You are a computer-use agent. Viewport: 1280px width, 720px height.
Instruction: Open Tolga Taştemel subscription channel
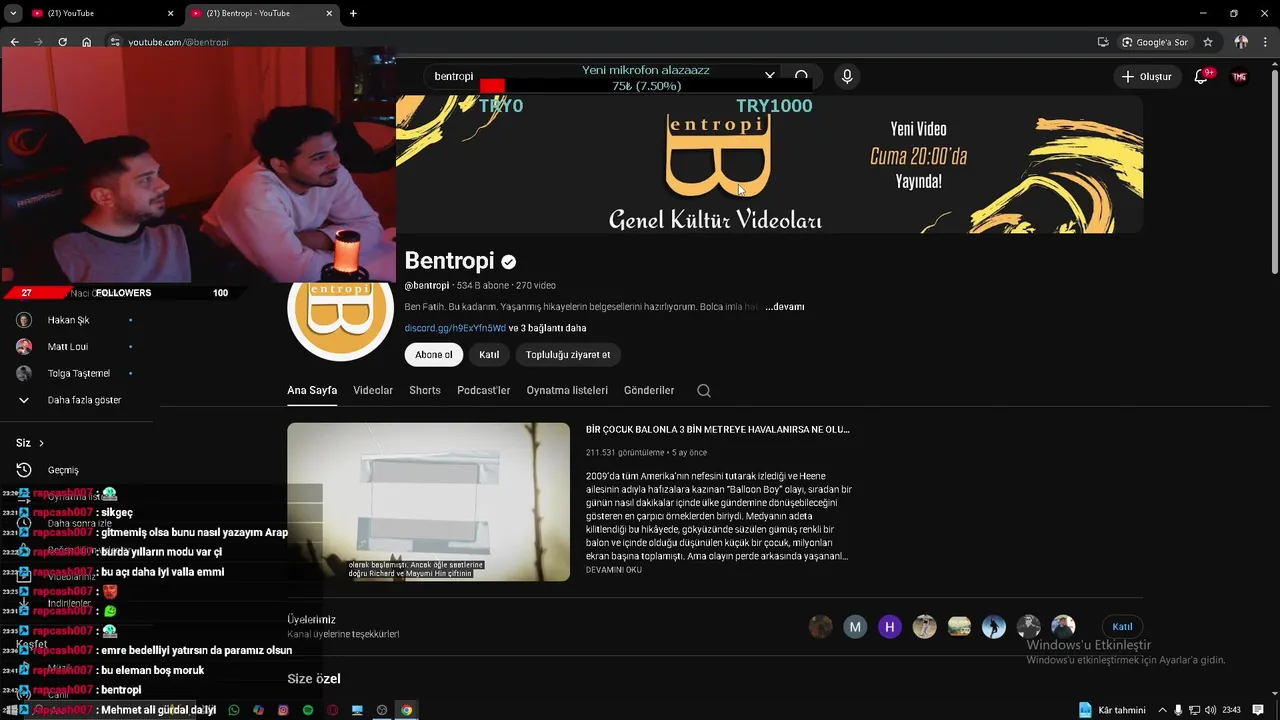78,373
